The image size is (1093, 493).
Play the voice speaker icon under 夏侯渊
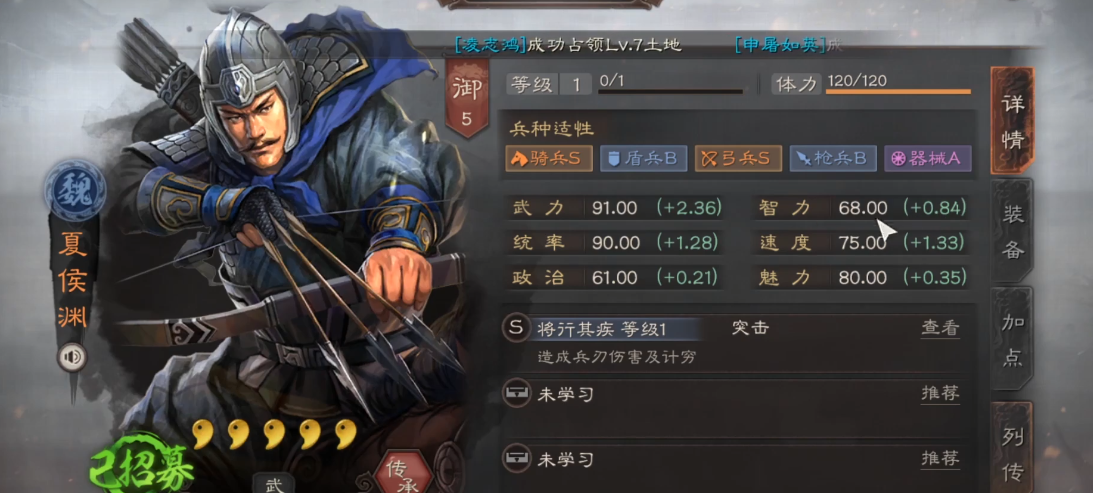[72, 358]
